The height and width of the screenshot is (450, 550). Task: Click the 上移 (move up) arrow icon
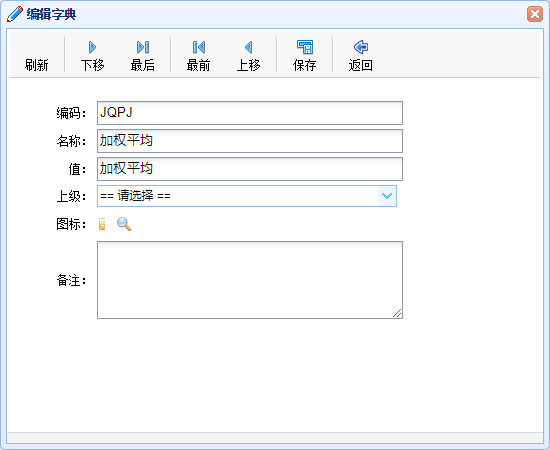pos(249,47)
